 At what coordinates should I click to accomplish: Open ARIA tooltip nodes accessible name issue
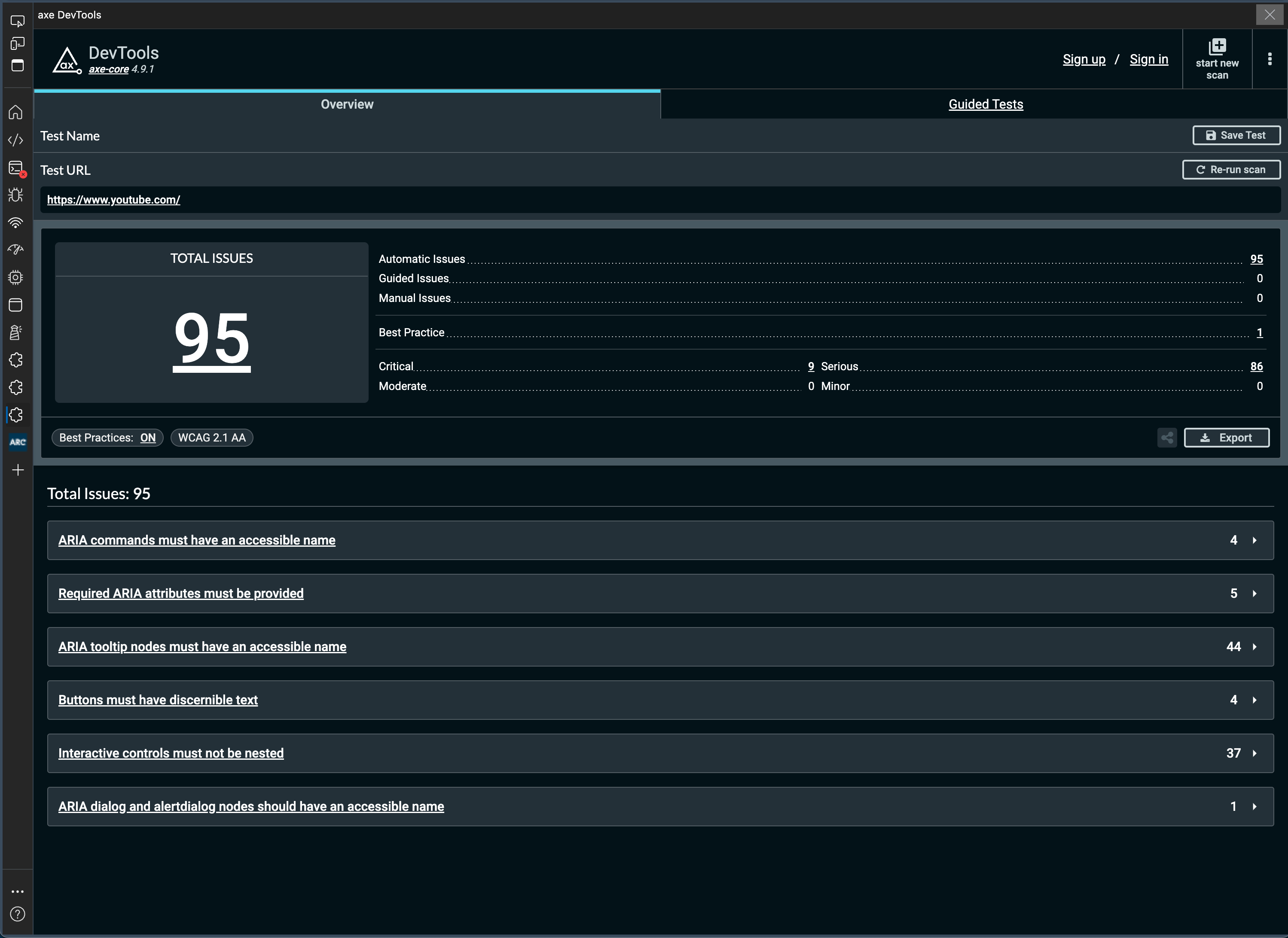[x=202, y=647]
